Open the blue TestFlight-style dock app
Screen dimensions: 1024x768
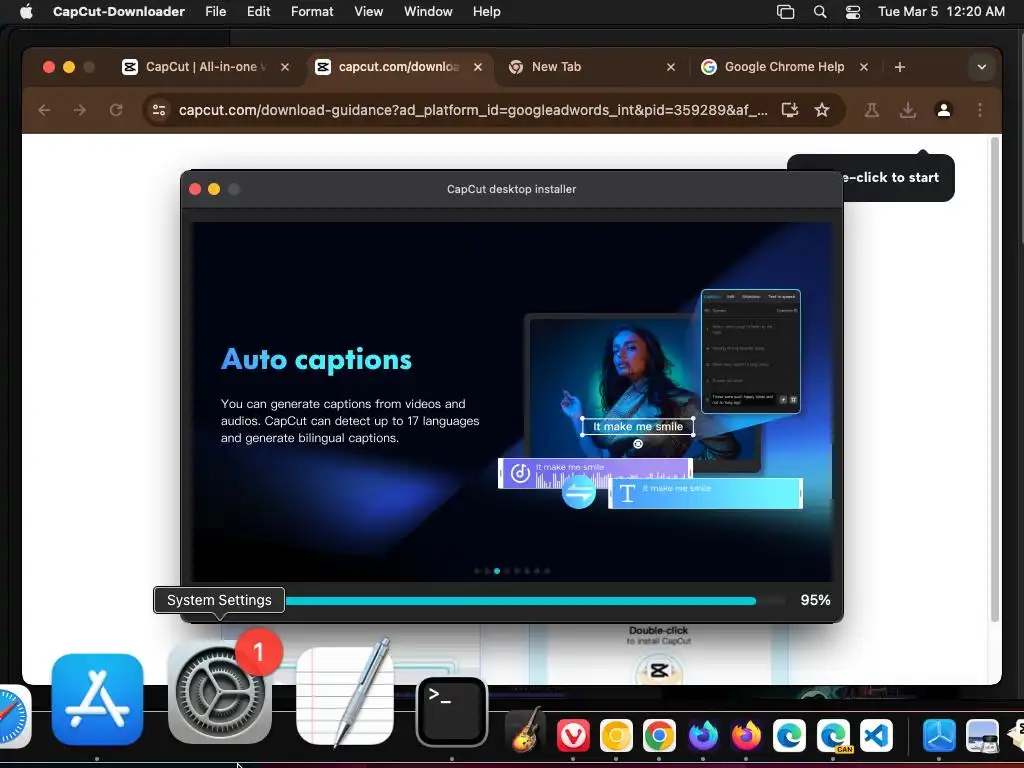[x=939, y=736]
